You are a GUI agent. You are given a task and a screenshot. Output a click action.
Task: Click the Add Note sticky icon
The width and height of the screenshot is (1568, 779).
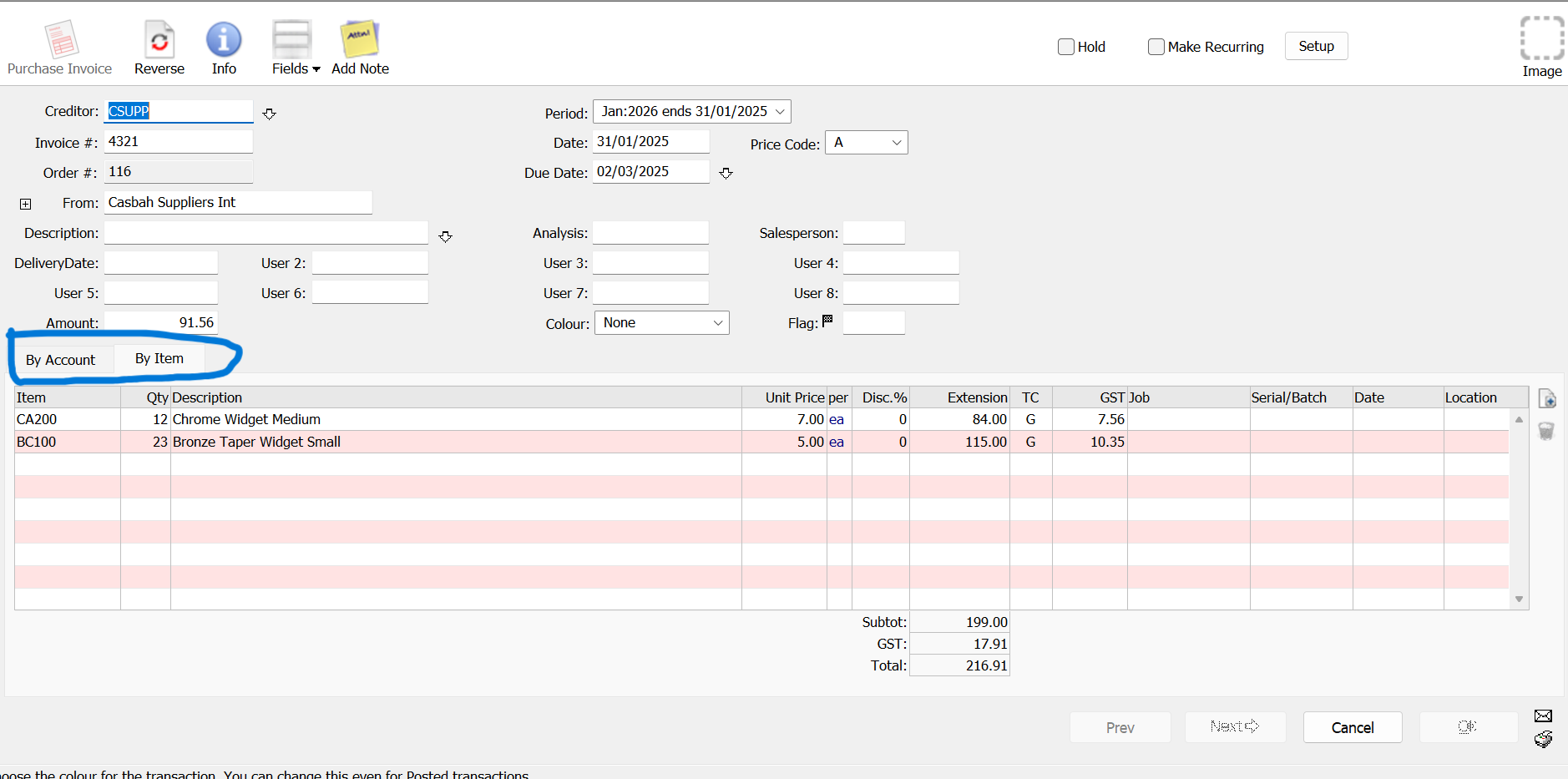click(360, 39)
